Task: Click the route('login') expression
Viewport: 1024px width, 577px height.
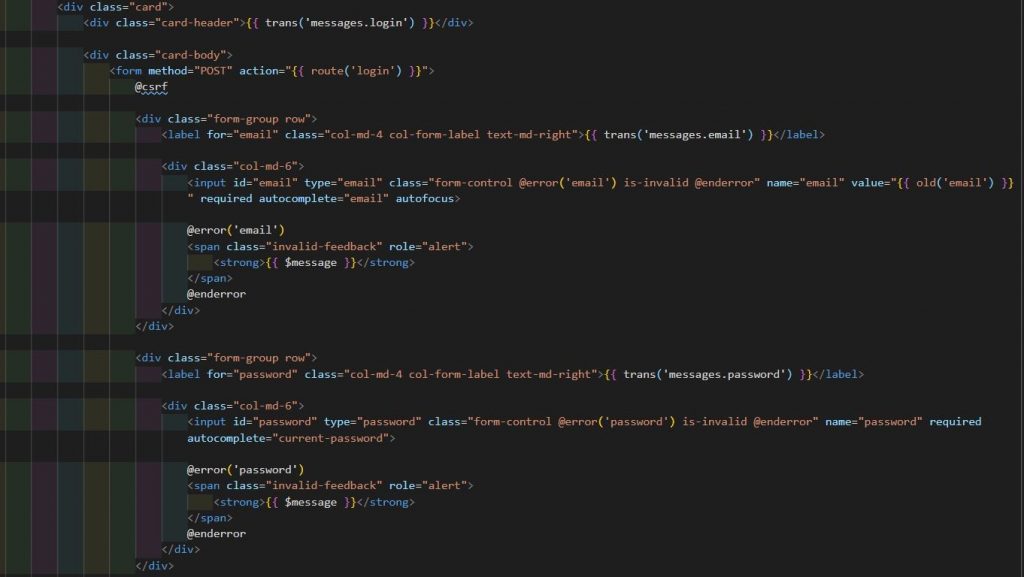Action: (356, 70)
